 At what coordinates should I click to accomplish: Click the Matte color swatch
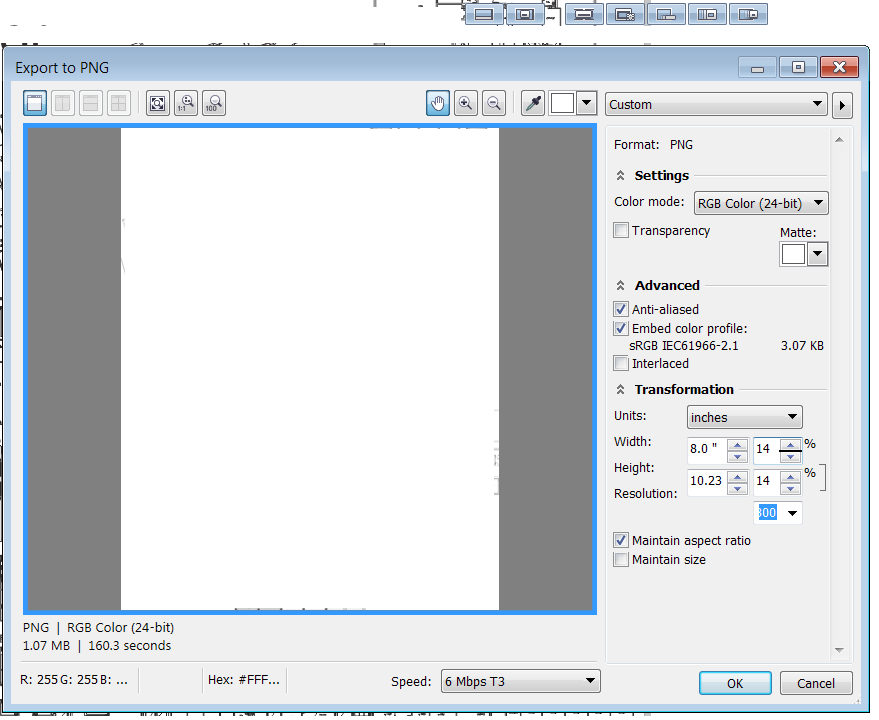[793, 254]
